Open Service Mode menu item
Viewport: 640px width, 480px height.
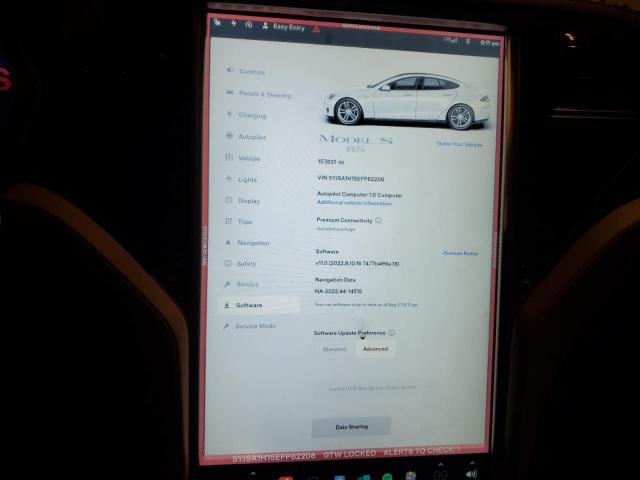[249, 326]
